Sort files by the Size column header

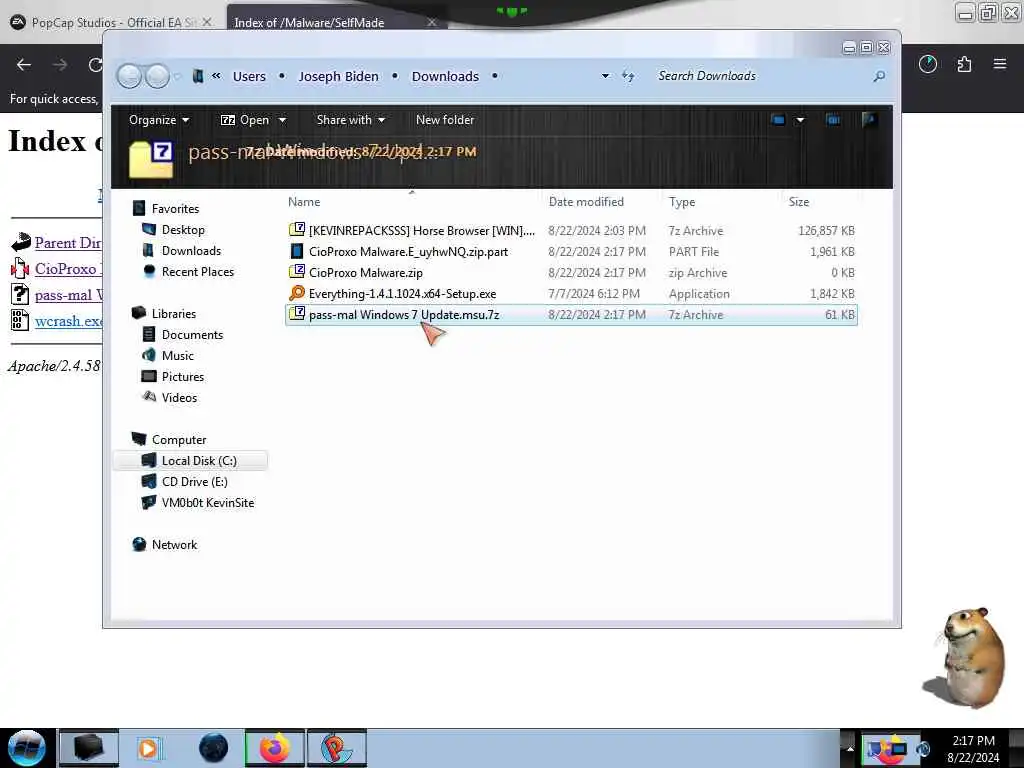(x=799, y=202)
